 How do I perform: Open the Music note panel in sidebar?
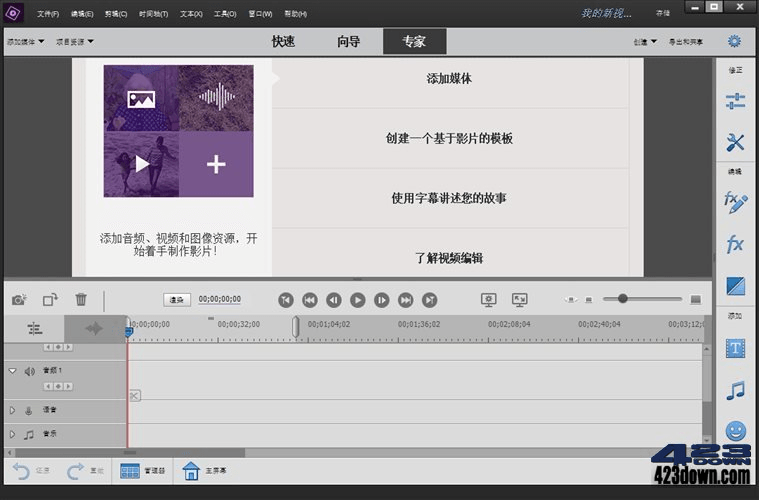735,390
